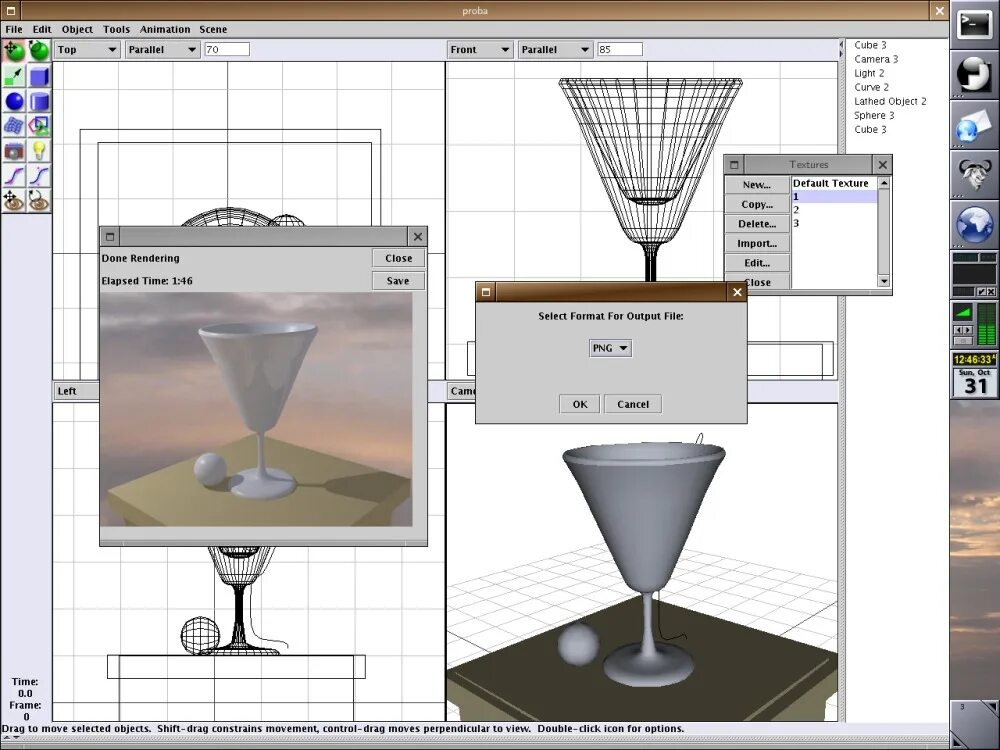
Task: Click OK in the output format dialog
Action: pyautogui.click(x=580, y=404)
